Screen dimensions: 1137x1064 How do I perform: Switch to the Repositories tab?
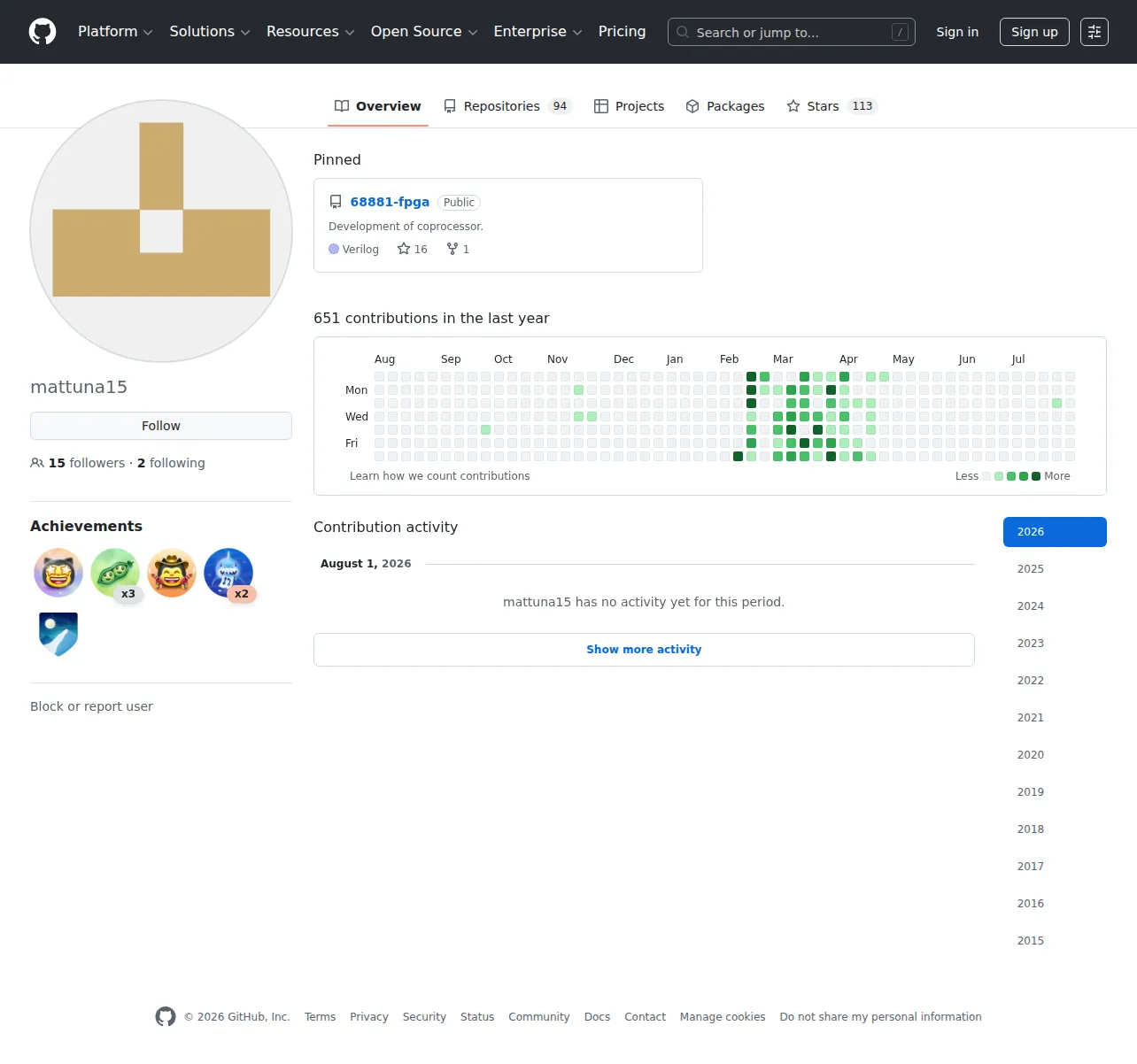coord(508,106)
